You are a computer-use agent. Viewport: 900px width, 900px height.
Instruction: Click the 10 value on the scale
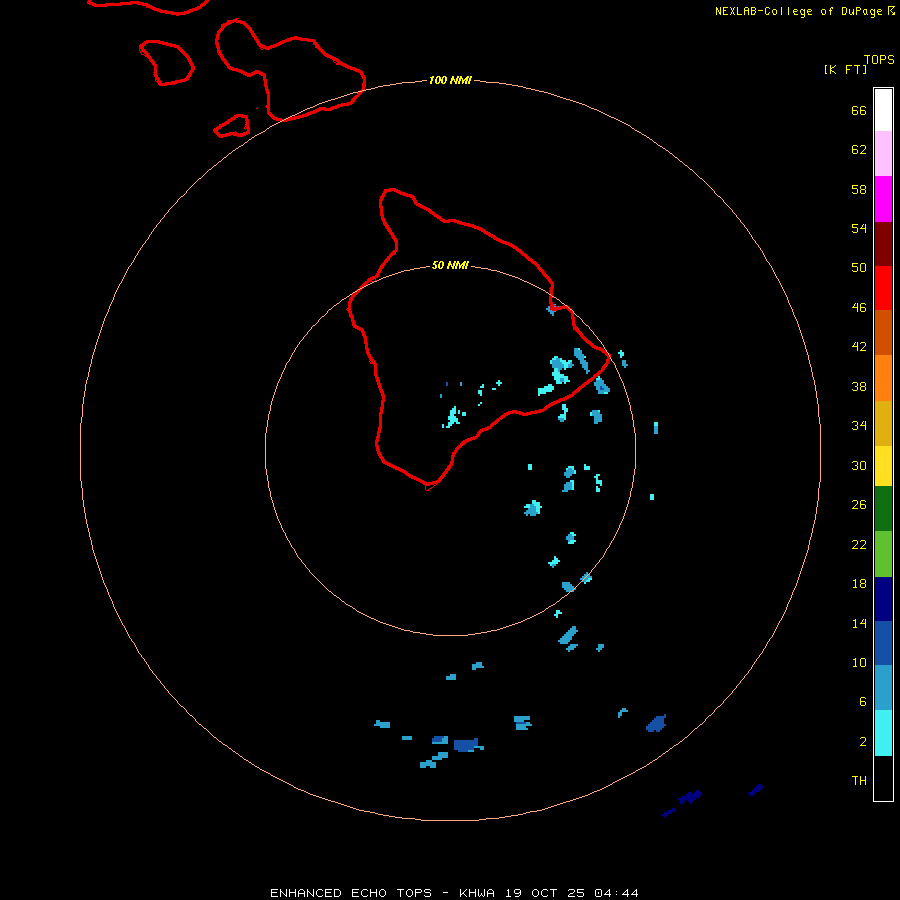point(859,663)
